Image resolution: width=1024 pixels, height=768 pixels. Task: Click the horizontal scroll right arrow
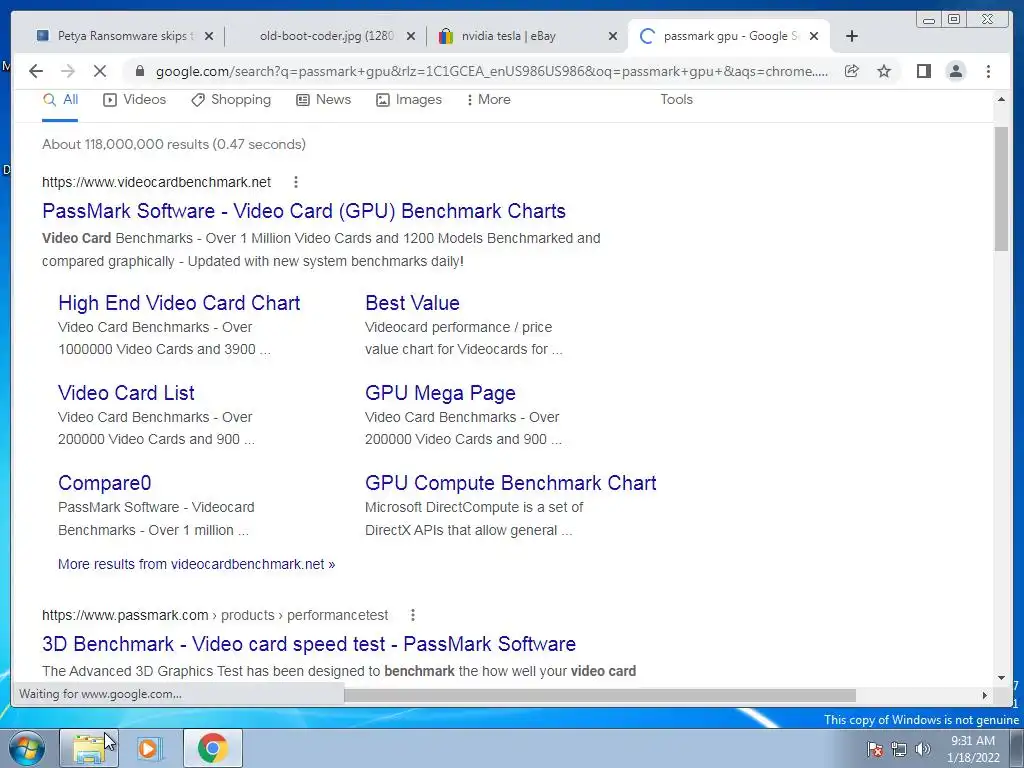click(x=985, y=696)
